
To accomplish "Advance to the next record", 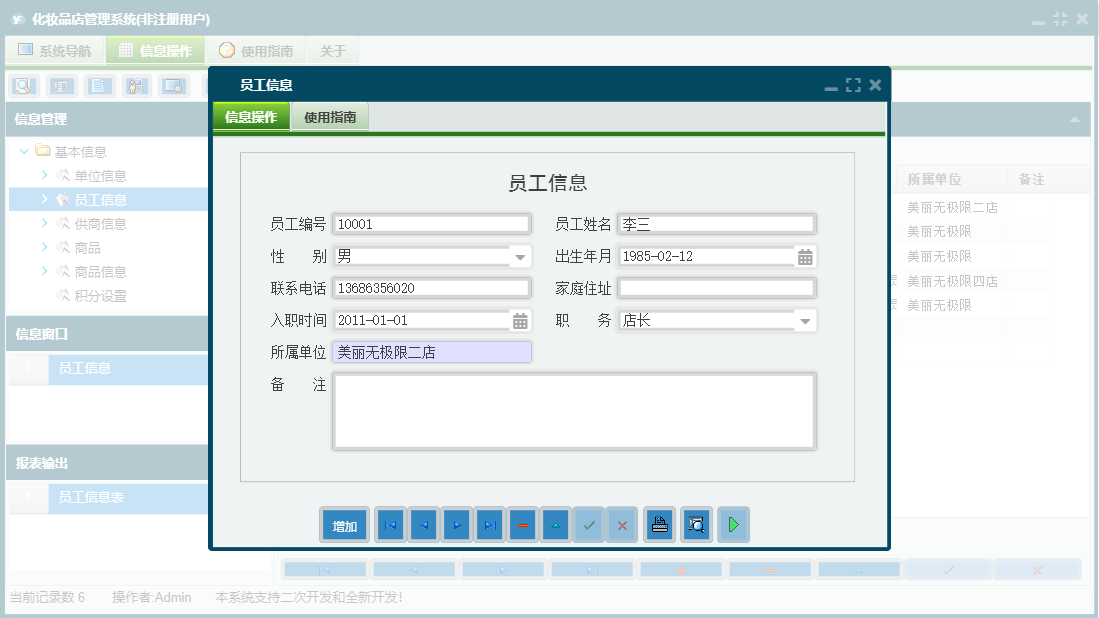I will tap(456, 524).
